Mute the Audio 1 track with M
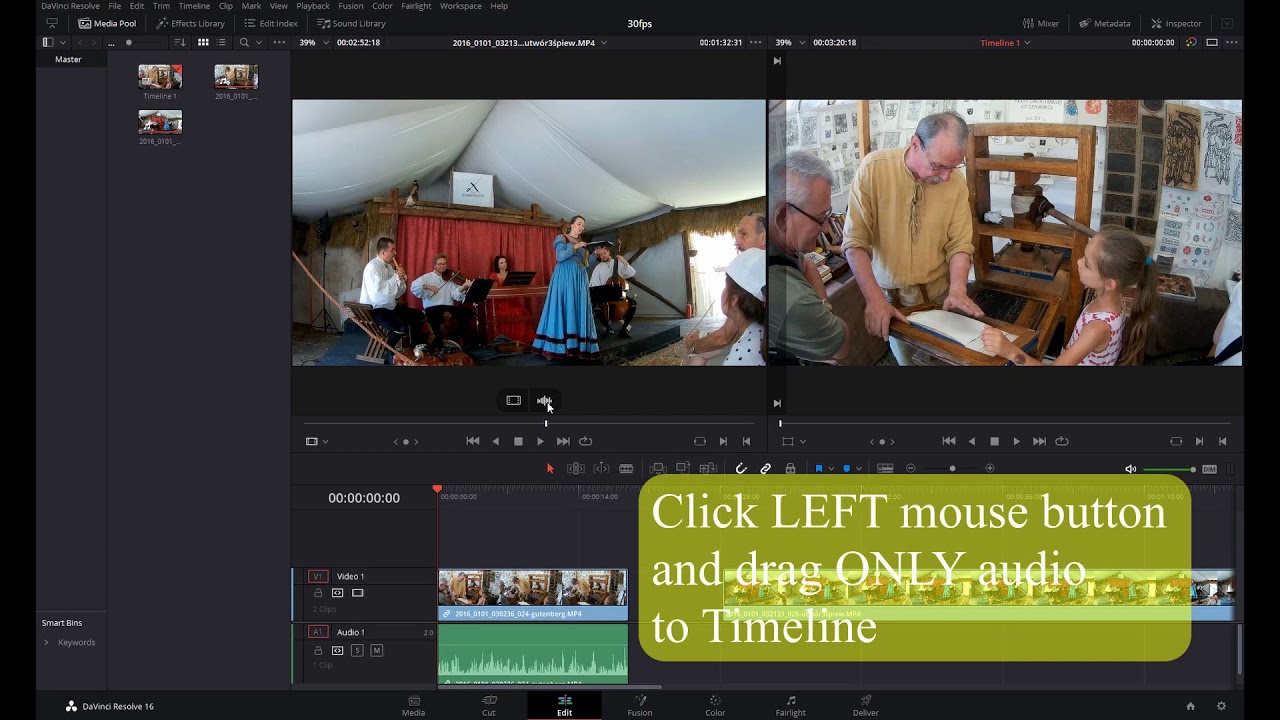Screen dimensions: 1280x720 pyautogui.click(x=376, y=650)
